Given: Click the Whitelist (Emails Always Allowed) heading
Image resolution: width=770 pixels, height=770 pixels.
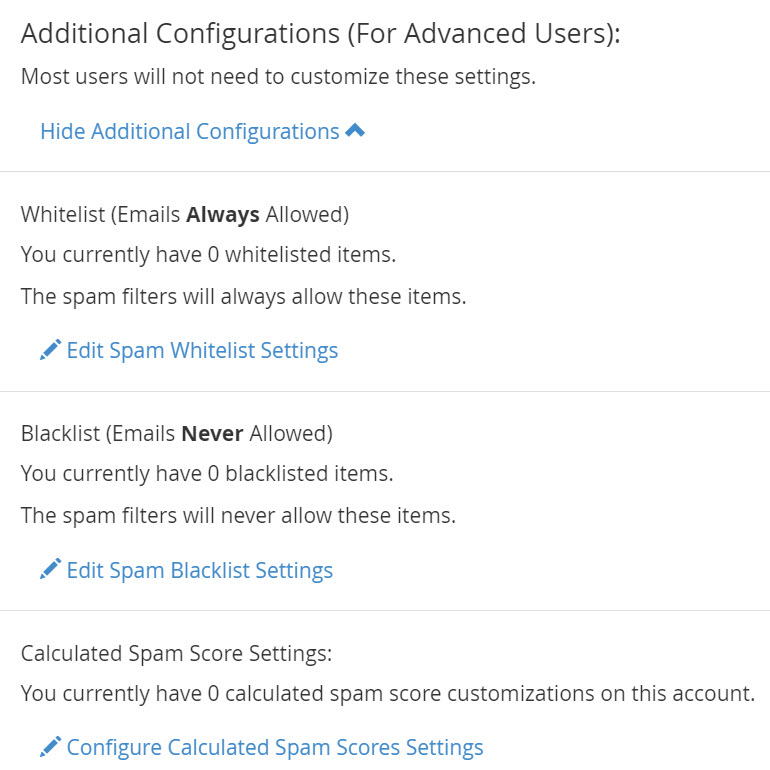Looking at the screenshot, I should 185,214.
